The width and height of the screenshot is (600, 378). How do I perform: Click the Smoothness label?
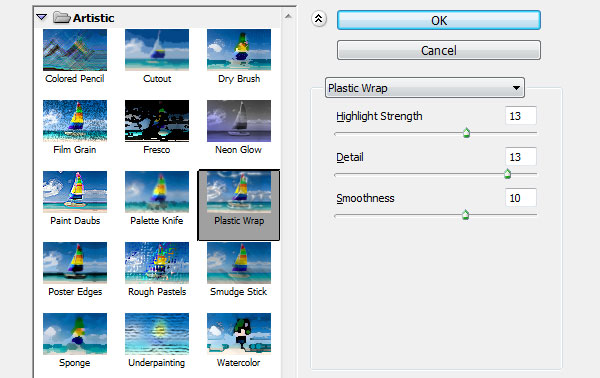365,198
